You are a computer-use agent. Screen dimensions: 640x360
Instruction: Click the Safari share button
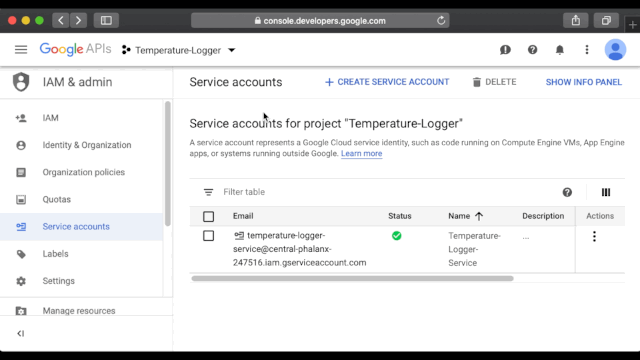pos(576,20)
